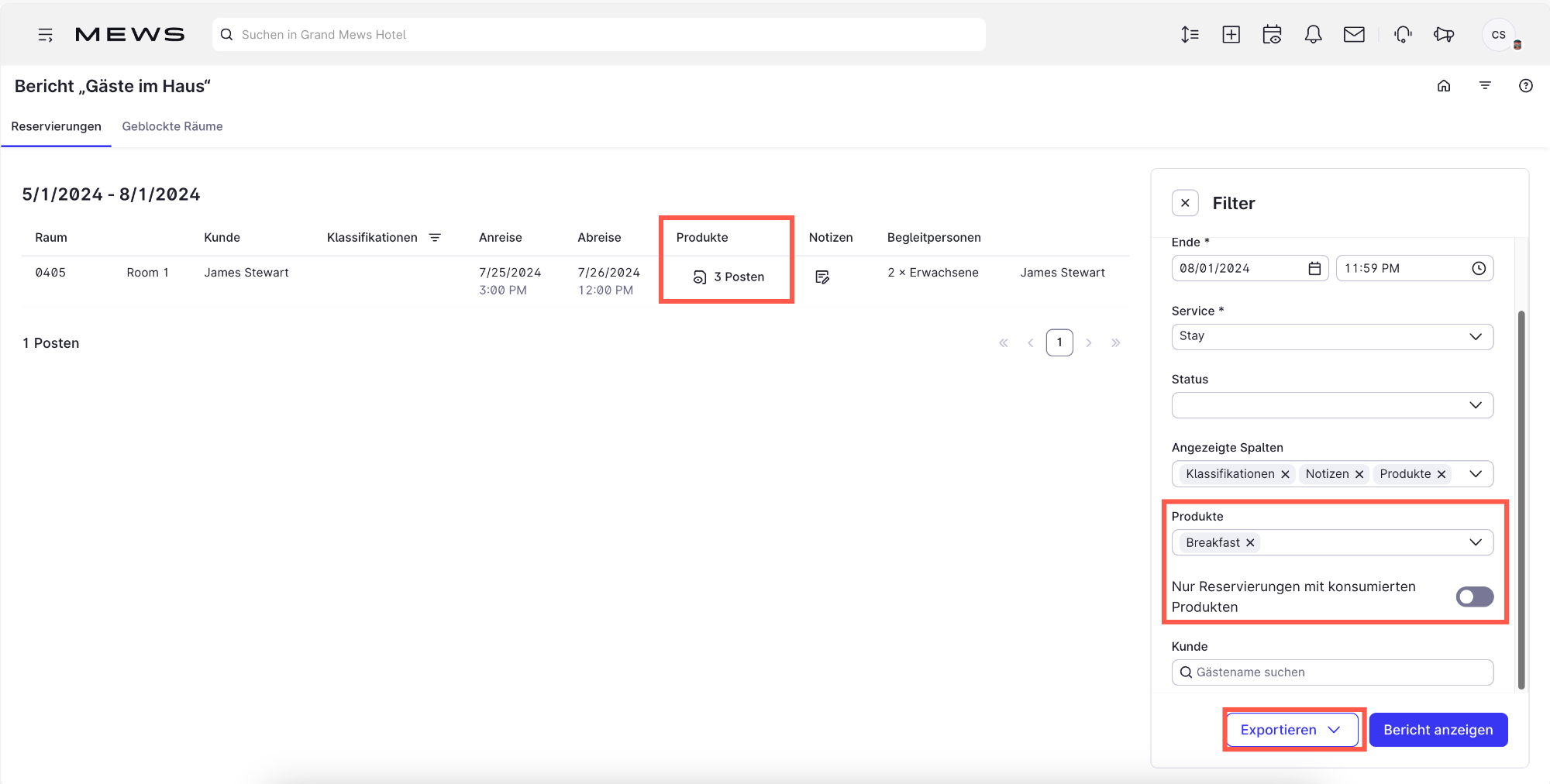This screenshot has width=1550, height=784.
Task: Expand the Service dropdown showing Stay
Action: (x=1331, y=337)
